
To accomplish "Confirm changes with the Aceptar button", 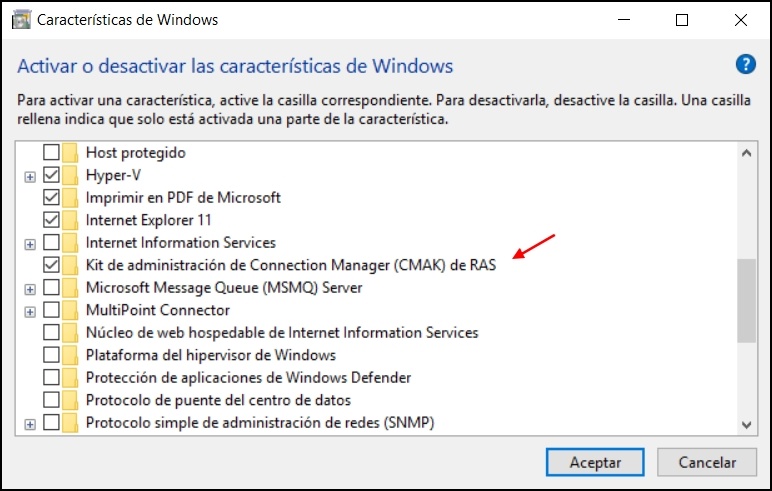I will [595, 462].
